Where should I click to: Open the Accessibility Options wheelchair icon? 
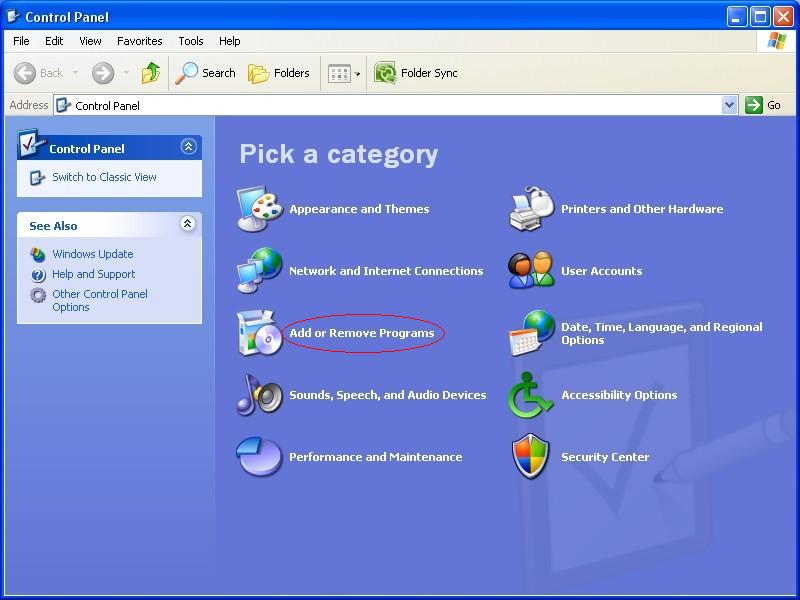531,395
